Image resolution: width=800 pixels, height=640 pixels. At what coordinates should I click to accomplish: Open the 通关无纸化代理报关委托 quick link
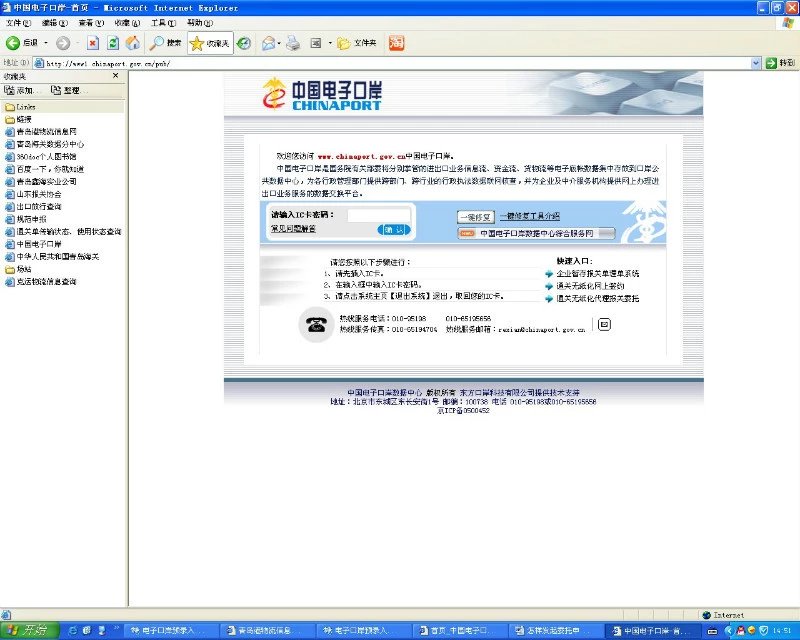[x=597, y=299]
